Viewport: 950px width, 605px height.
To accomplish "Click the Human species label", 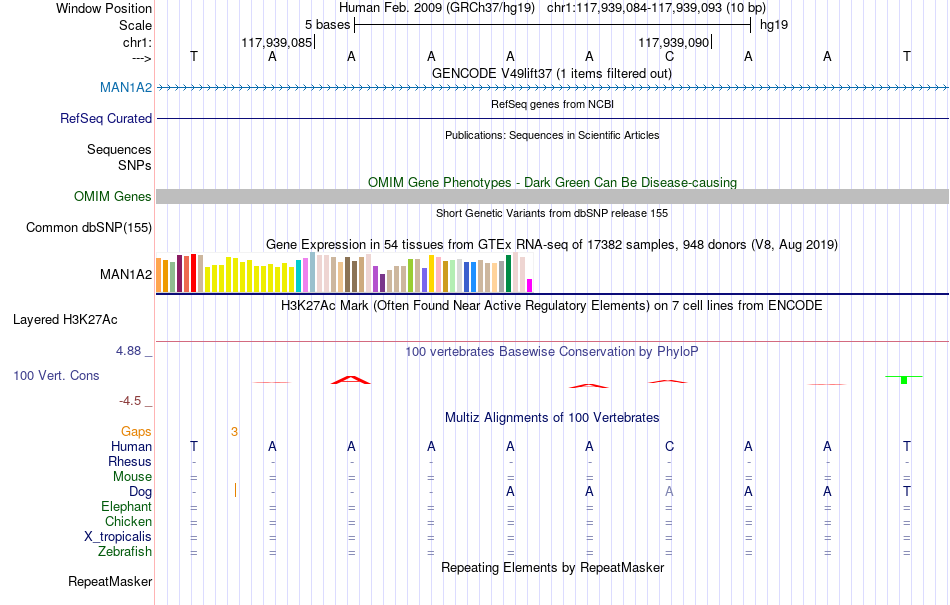I will pos(131,446).
